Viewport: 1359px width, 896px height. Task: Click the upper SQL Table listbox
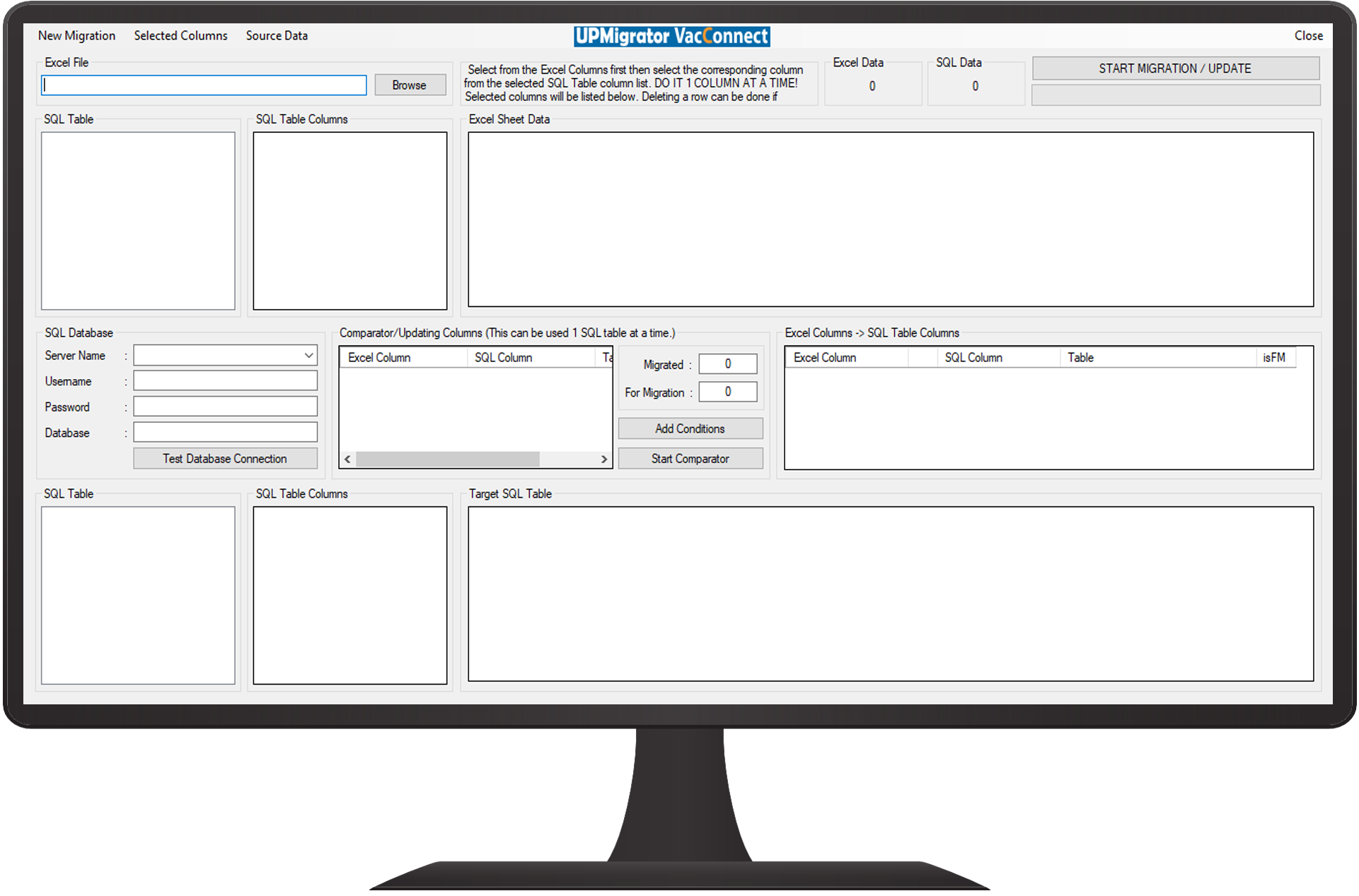(138, 221)
